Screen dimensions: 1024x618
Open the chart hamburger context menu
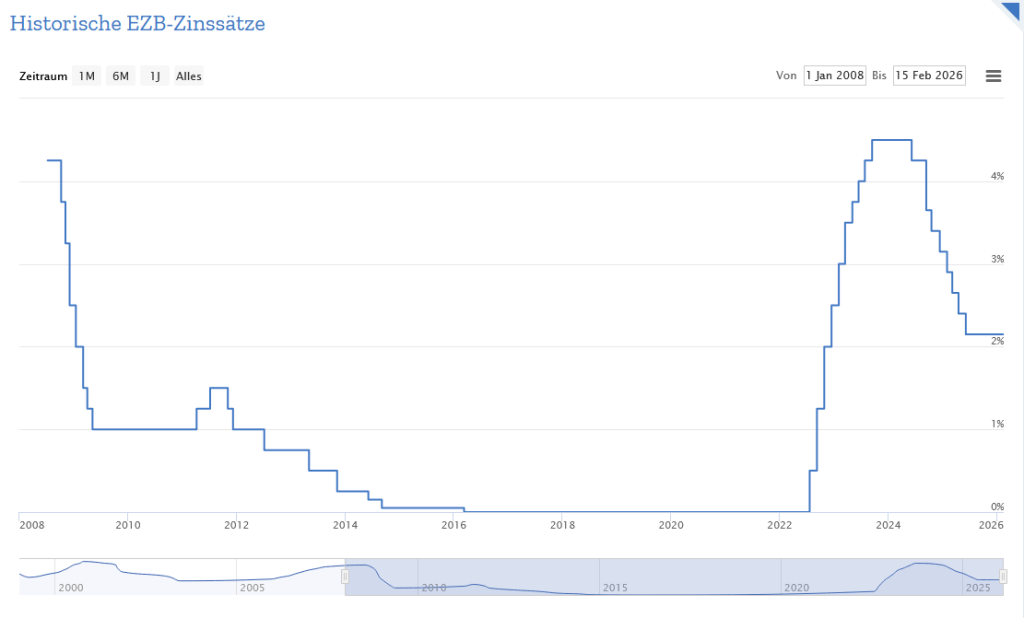pos(993,76)
